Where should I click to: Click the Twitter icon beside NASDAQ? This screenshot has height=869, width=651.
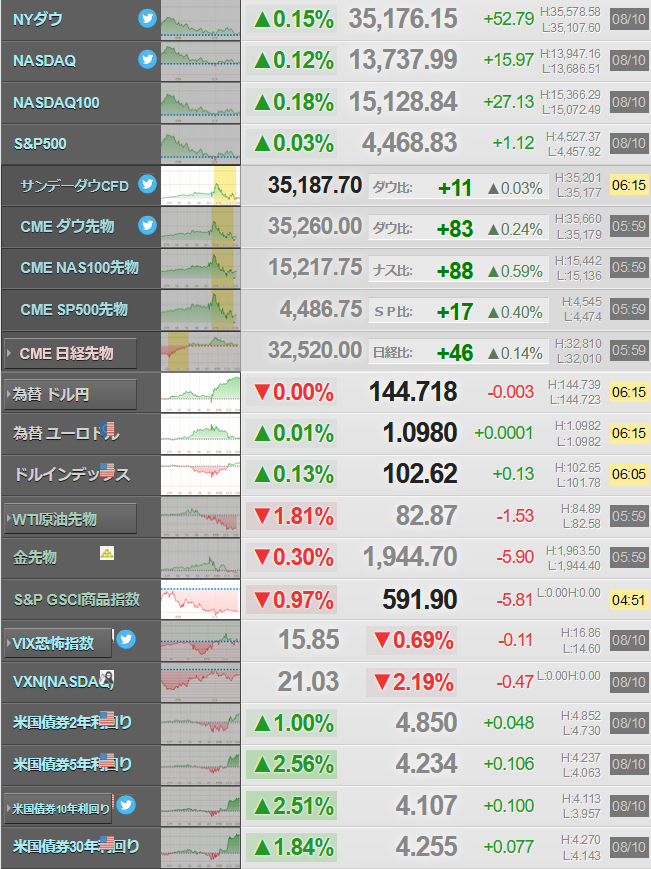pyautogui.click(x=147, y=59)
